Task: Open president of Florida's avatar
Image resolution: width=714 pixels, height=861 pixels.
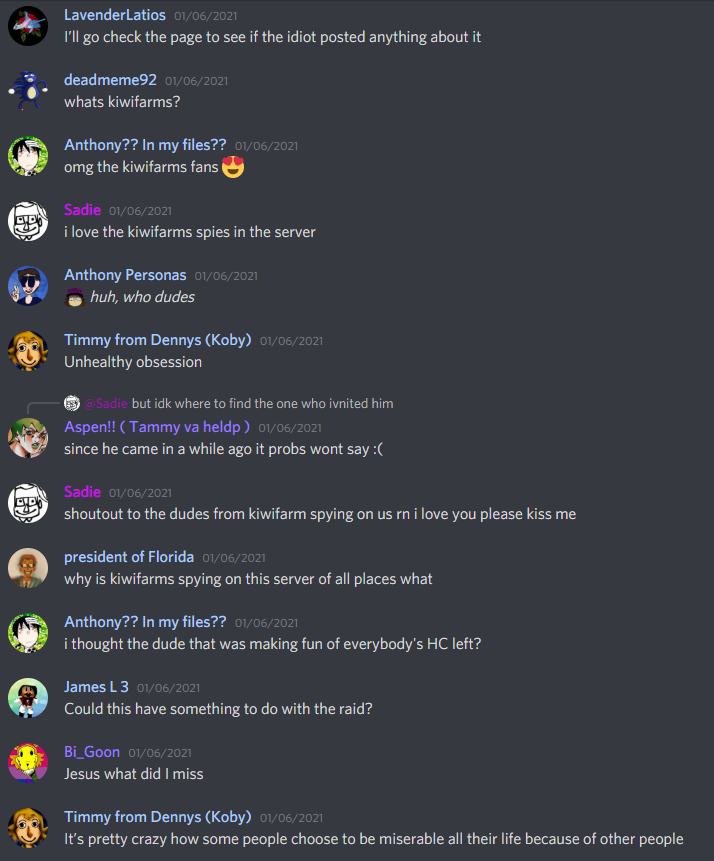Action: click(28, 568)
